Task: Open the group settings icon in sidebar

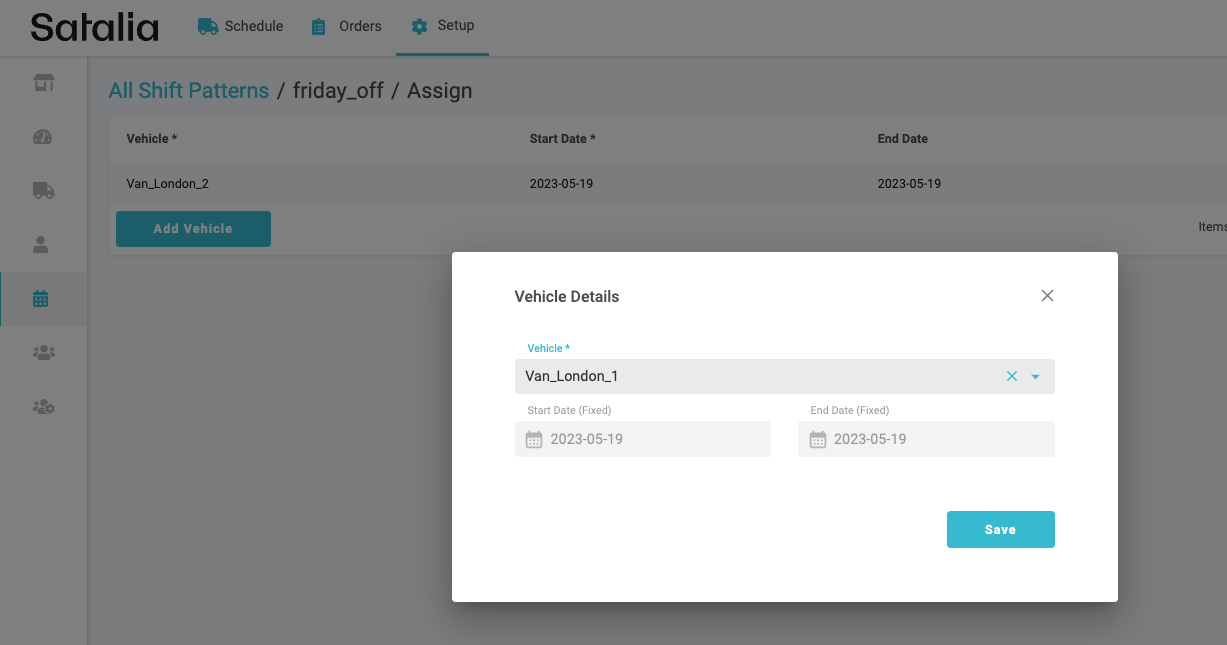Action: [x=43, y=407]
